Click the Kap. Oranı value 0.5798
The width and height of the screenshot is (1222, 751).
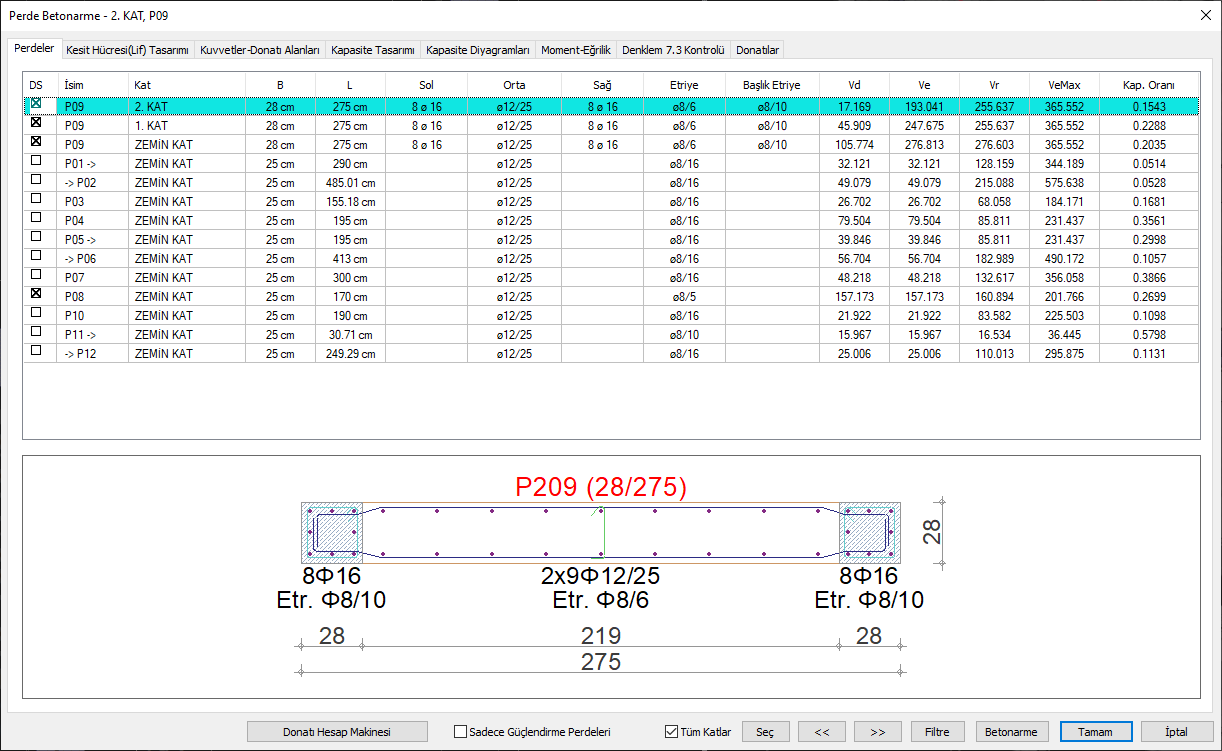click(x=1149, y=335)
